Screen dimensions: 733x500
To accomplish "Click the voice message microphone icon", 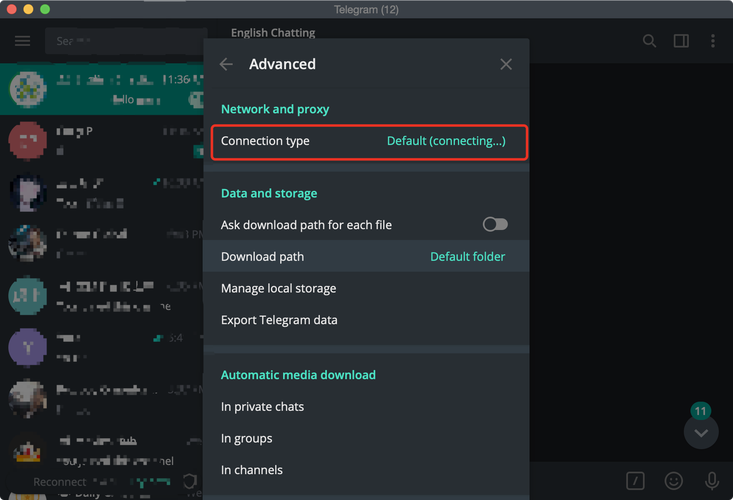I will (x=711, y=481).
